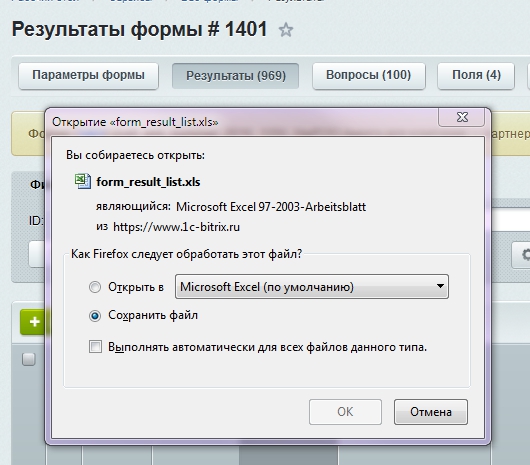Click the 'Отмена' cancel button
Image resolution: width=530 pixels, height=465 pixels.
point(431,412)
